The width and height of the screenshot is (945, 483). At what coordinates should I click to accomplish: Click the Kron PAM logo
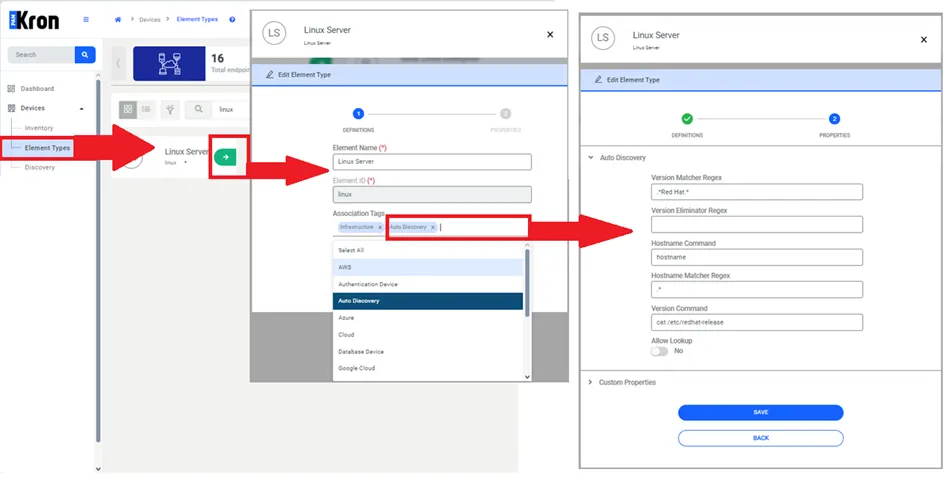click(34, 21)
